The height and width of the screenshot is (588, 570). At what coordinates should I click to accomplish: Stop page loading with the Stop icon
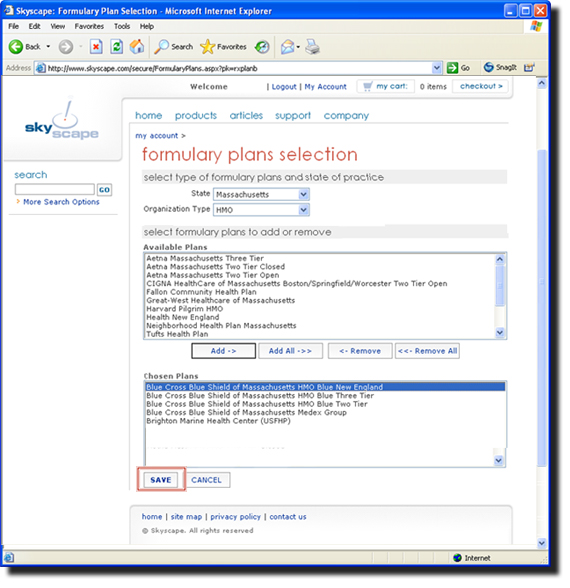click(96, 47)
